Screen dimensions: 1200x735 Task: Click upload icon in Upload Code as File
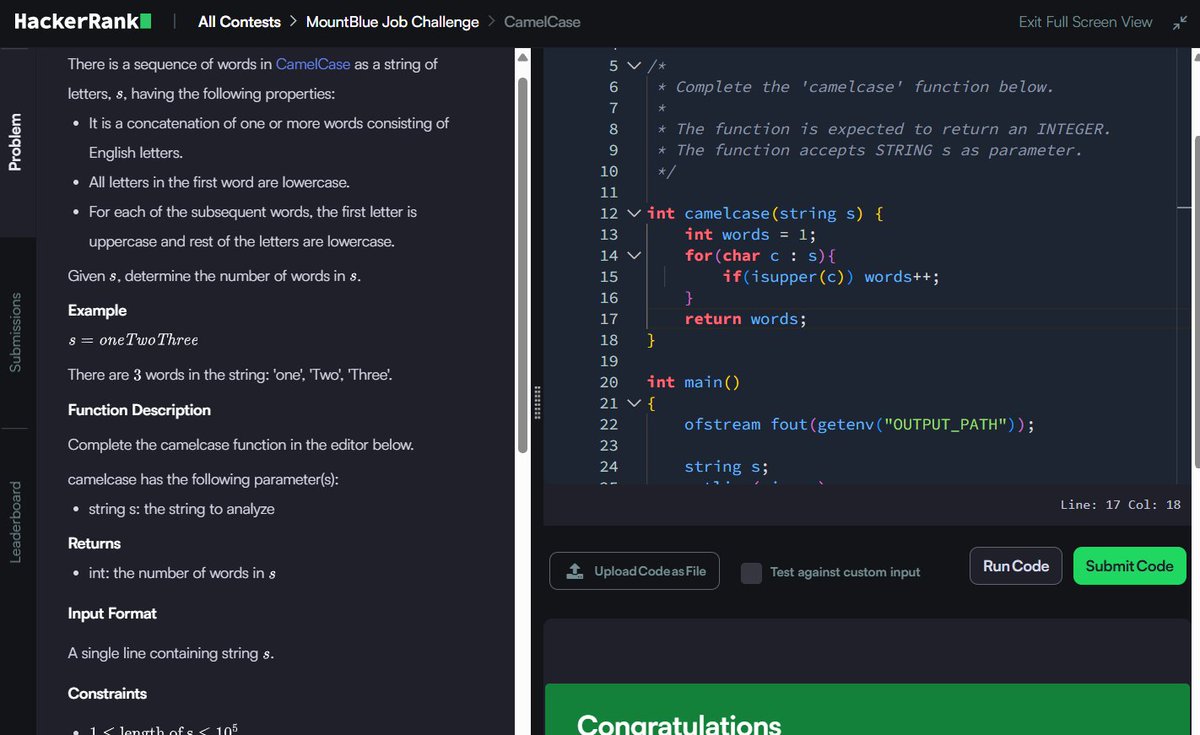click(x=575, y=571)
